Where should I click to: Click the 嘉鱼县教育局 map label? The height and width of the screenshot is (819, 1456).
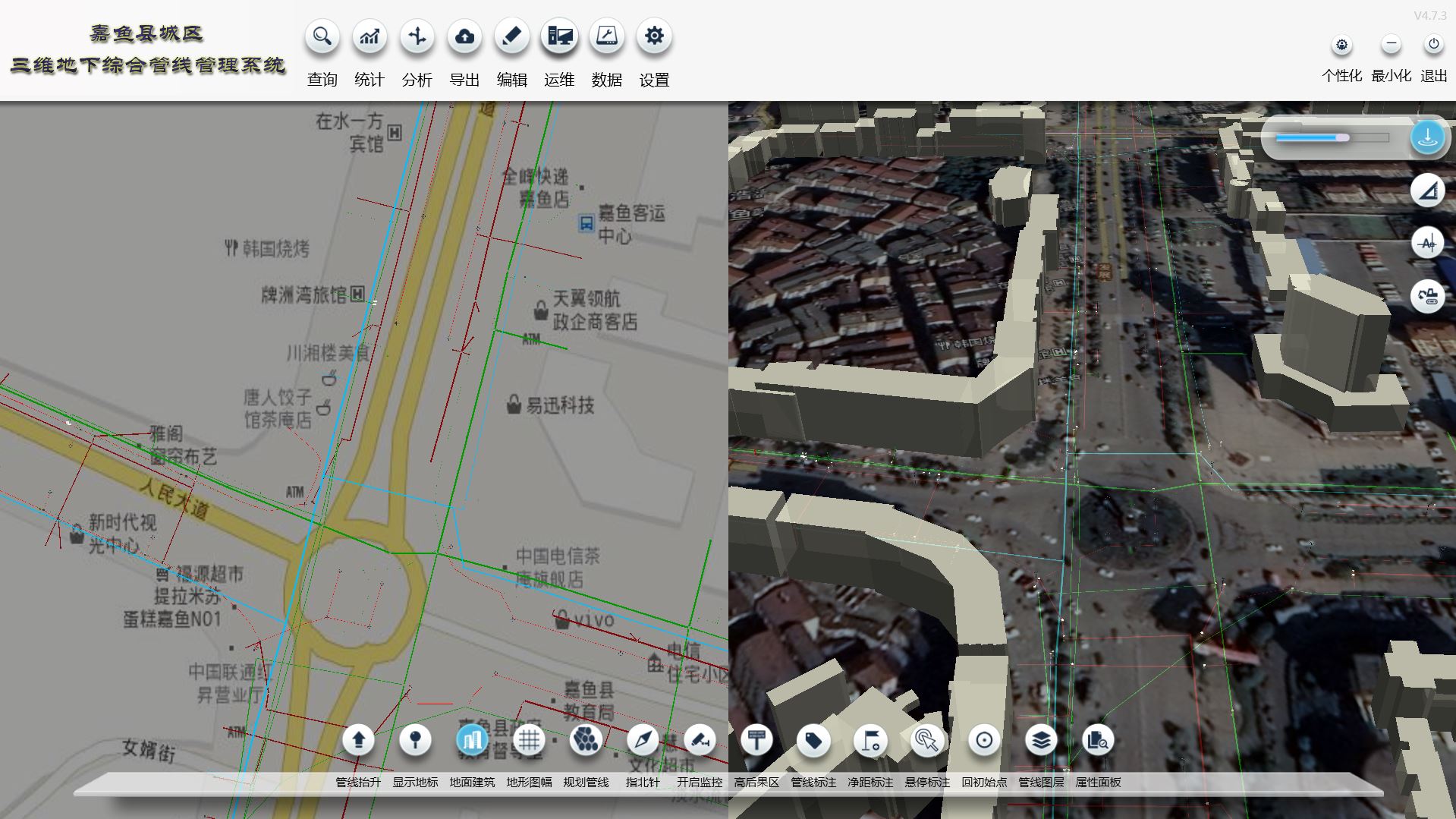click(x=589, y=701)
